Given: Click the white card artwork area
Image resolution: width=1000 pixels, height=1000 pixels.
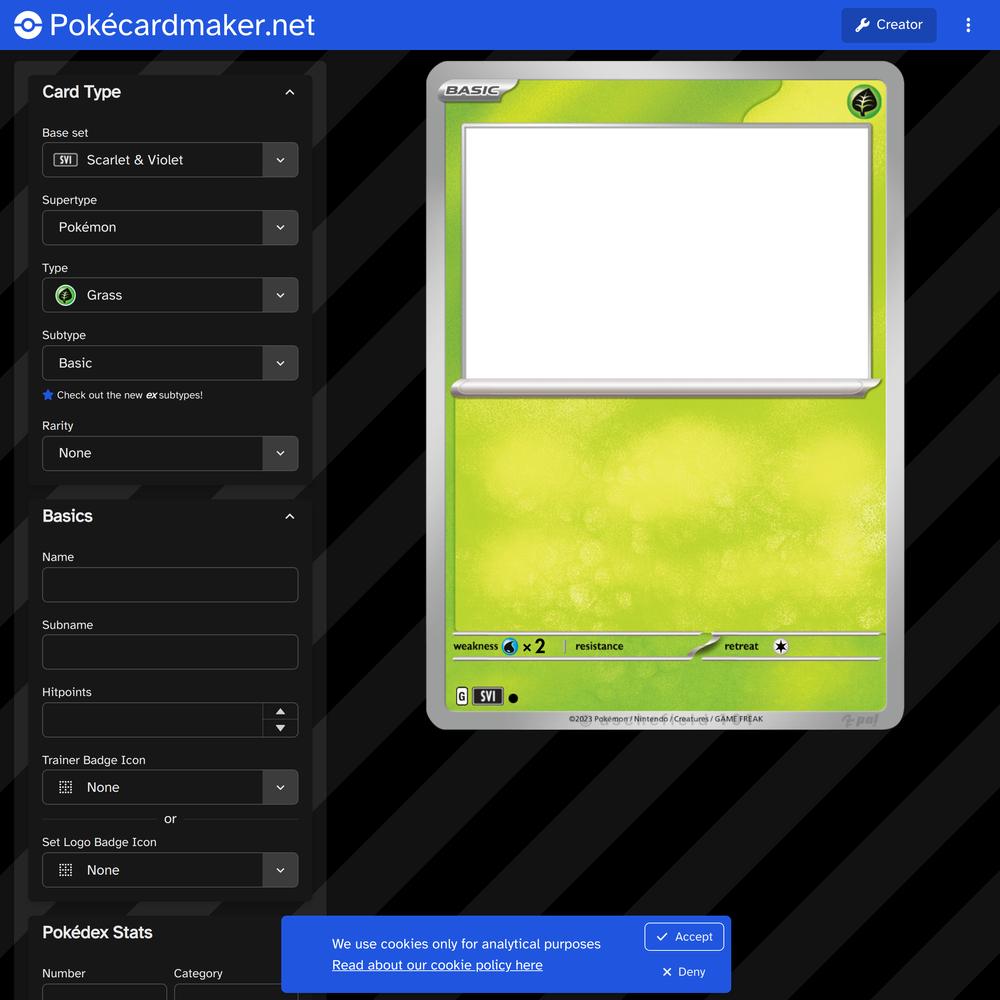Looking at the screenshot, I should 666,252.
